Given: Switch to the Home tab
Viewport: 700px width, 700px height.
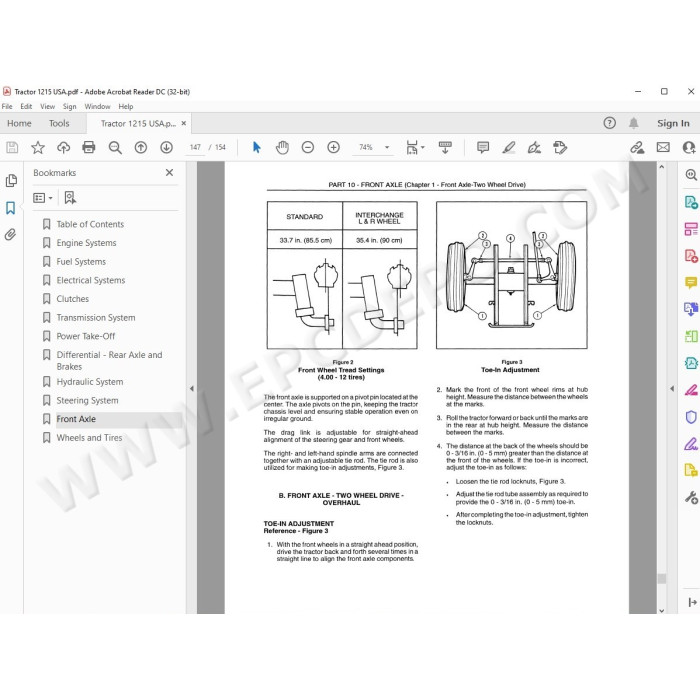Looking at the screenshot, I should pyautogui.click(x=19, y=123).
